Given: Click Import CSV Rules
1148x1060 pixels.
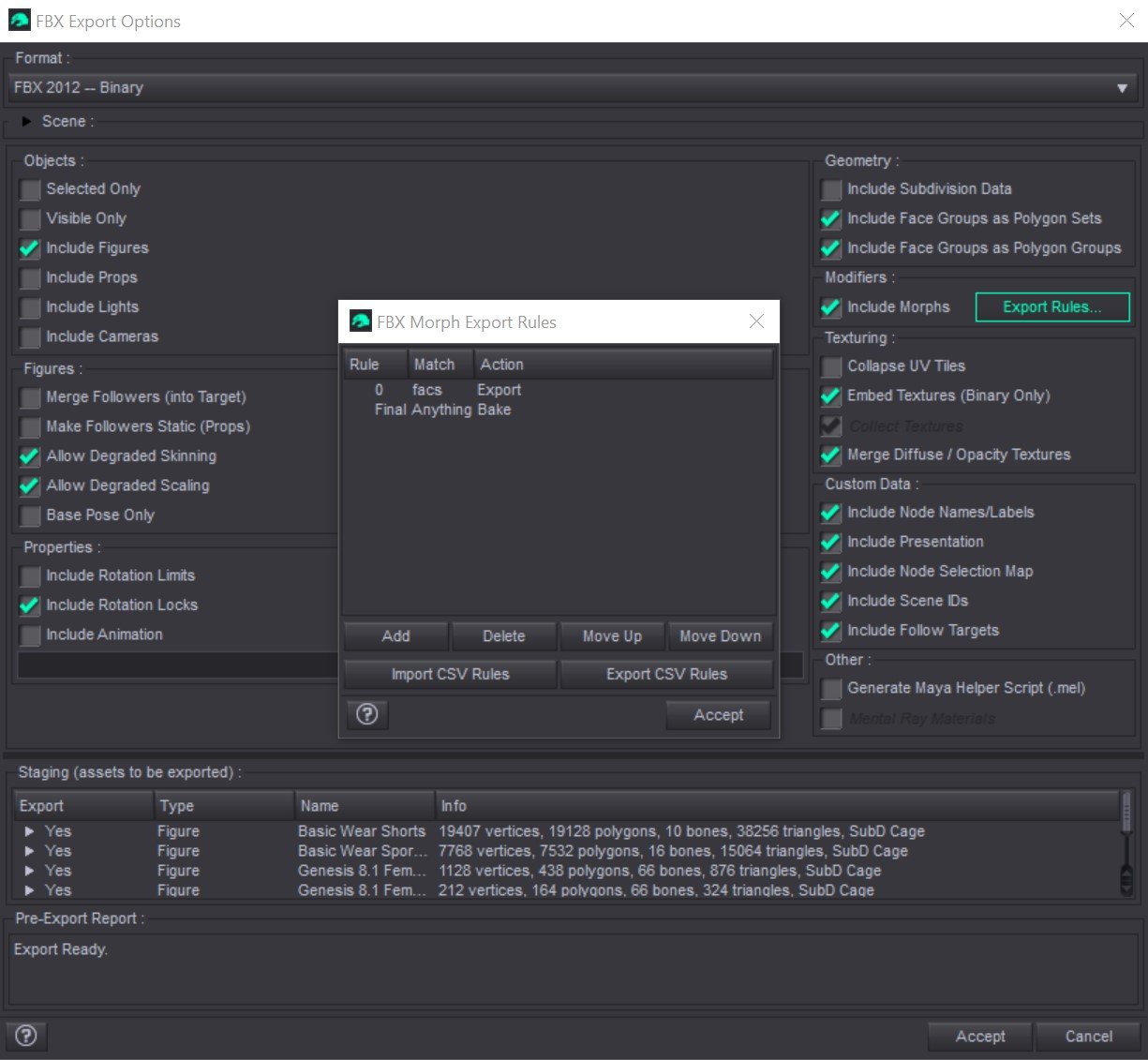Looking at the screenshot, I should [451, 674].
